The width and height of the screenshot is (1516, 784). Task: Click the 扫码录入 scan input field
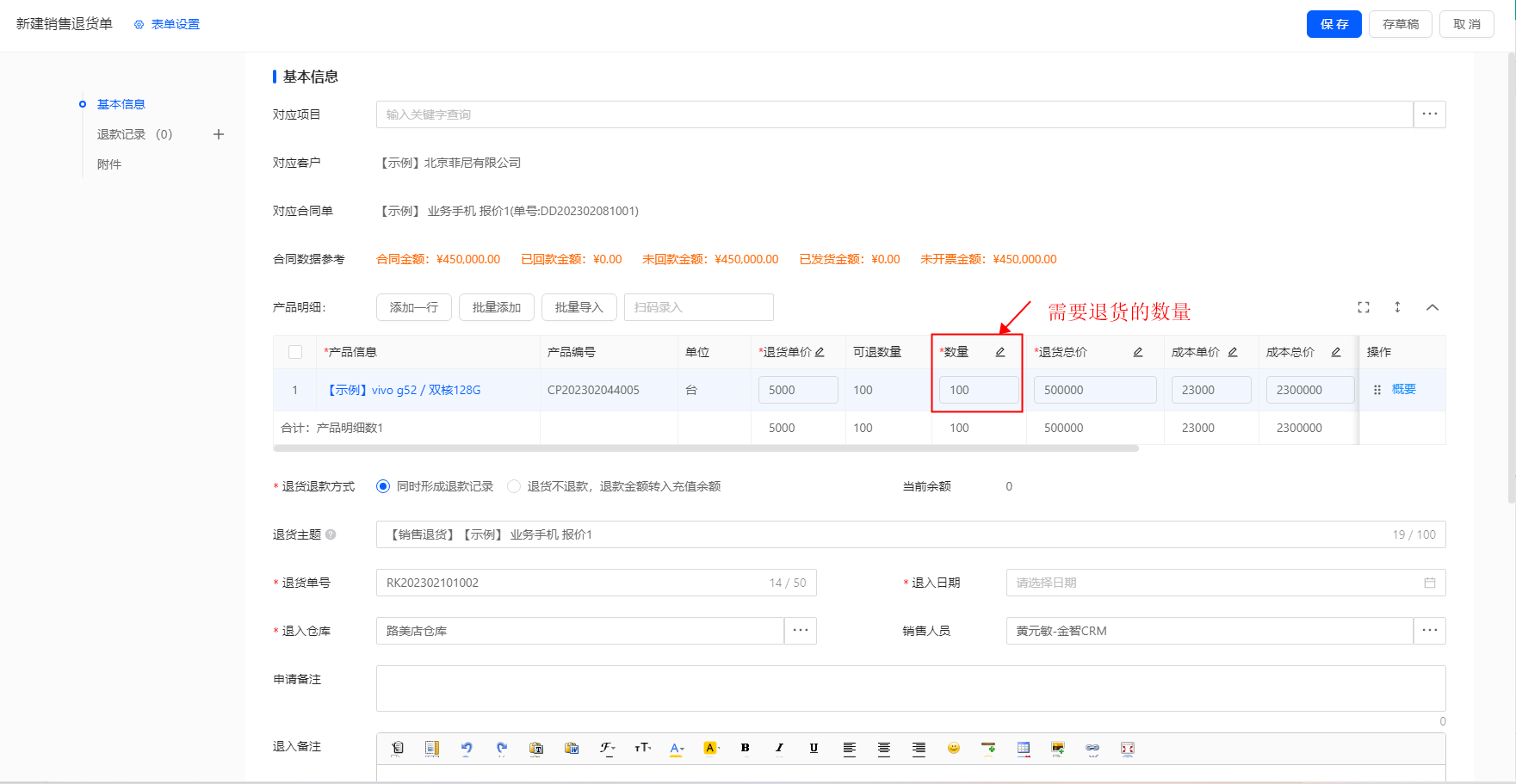coord(699,307)
